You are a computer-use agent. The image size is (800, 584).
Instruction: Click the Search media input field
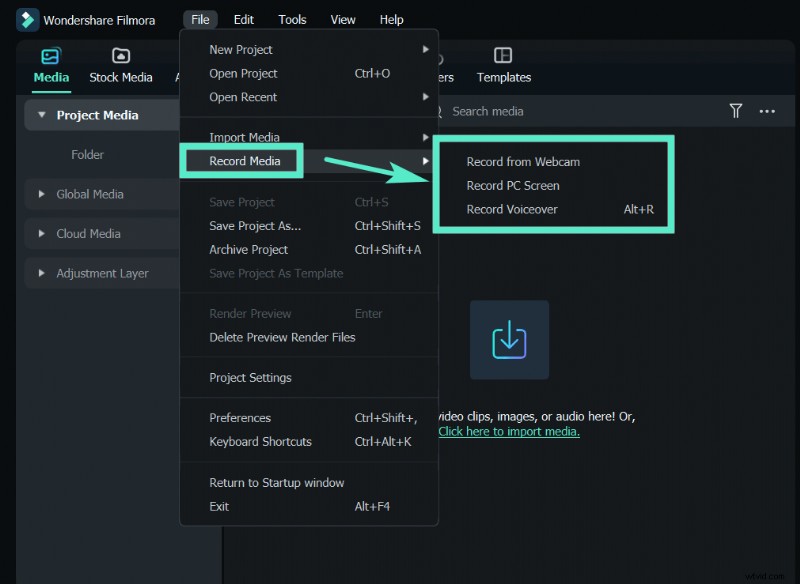pyautogui.click(x=580, y=111)
